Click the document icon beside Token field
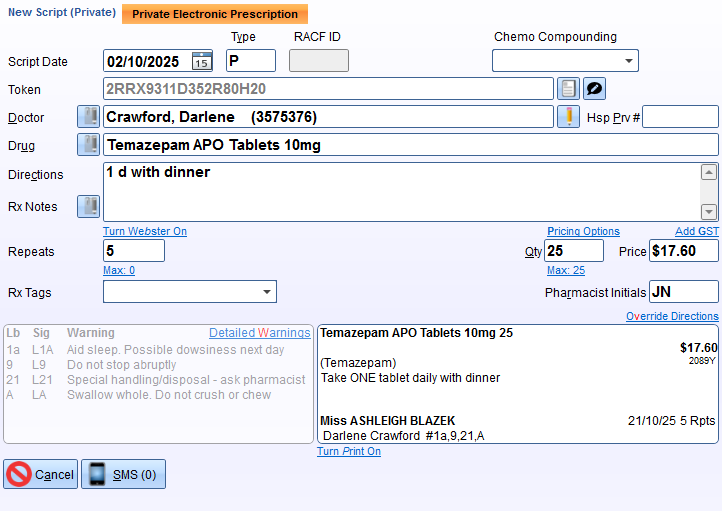Screen dimensions: 722x511 [568, 89]
